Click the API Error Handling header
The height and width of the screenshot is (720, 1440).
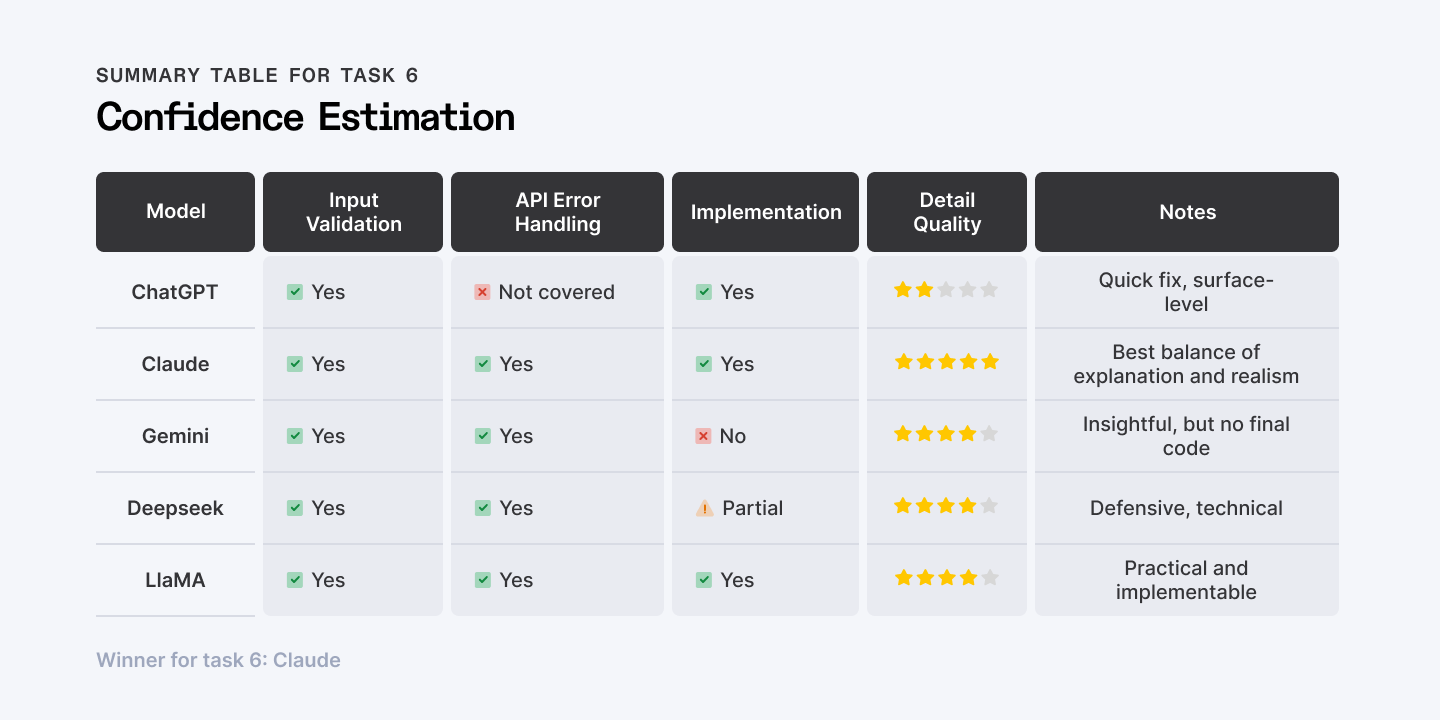(557, 212)
